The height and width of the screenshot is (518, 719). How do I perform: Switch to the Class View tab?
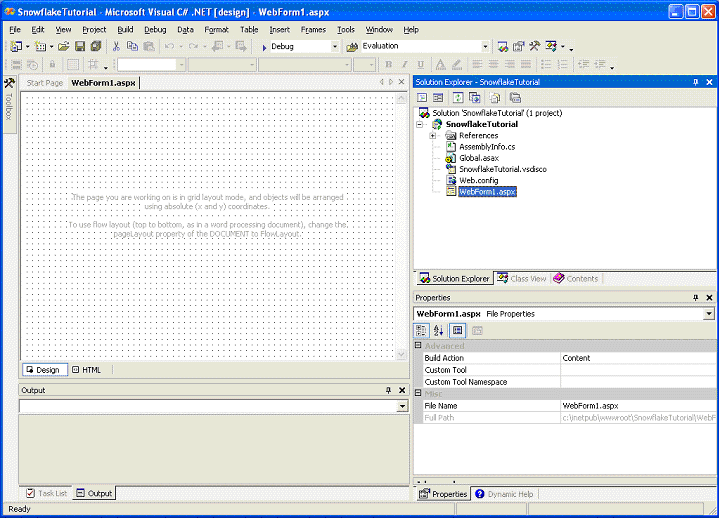(522, 279)
